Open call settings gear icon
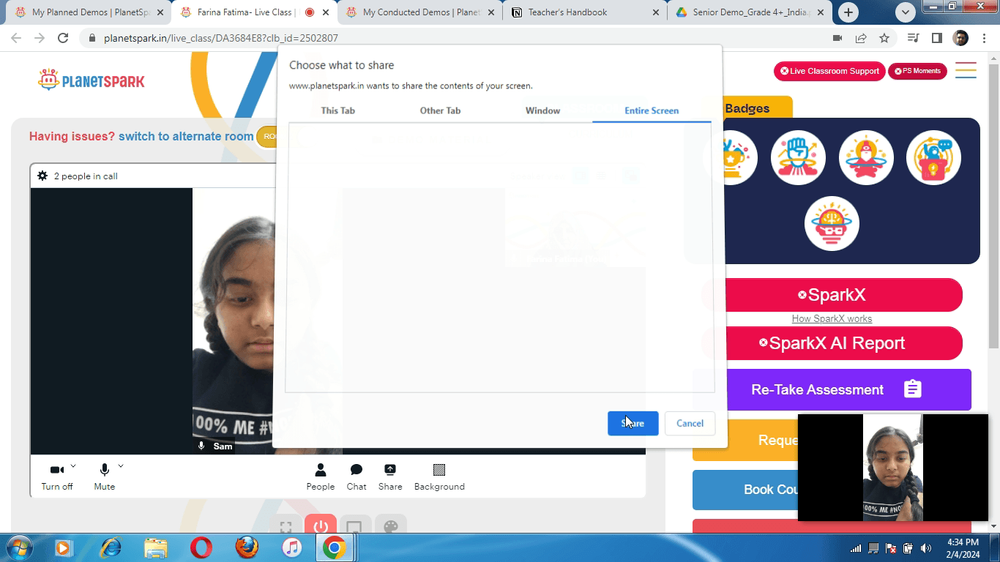 pos(42,176)
